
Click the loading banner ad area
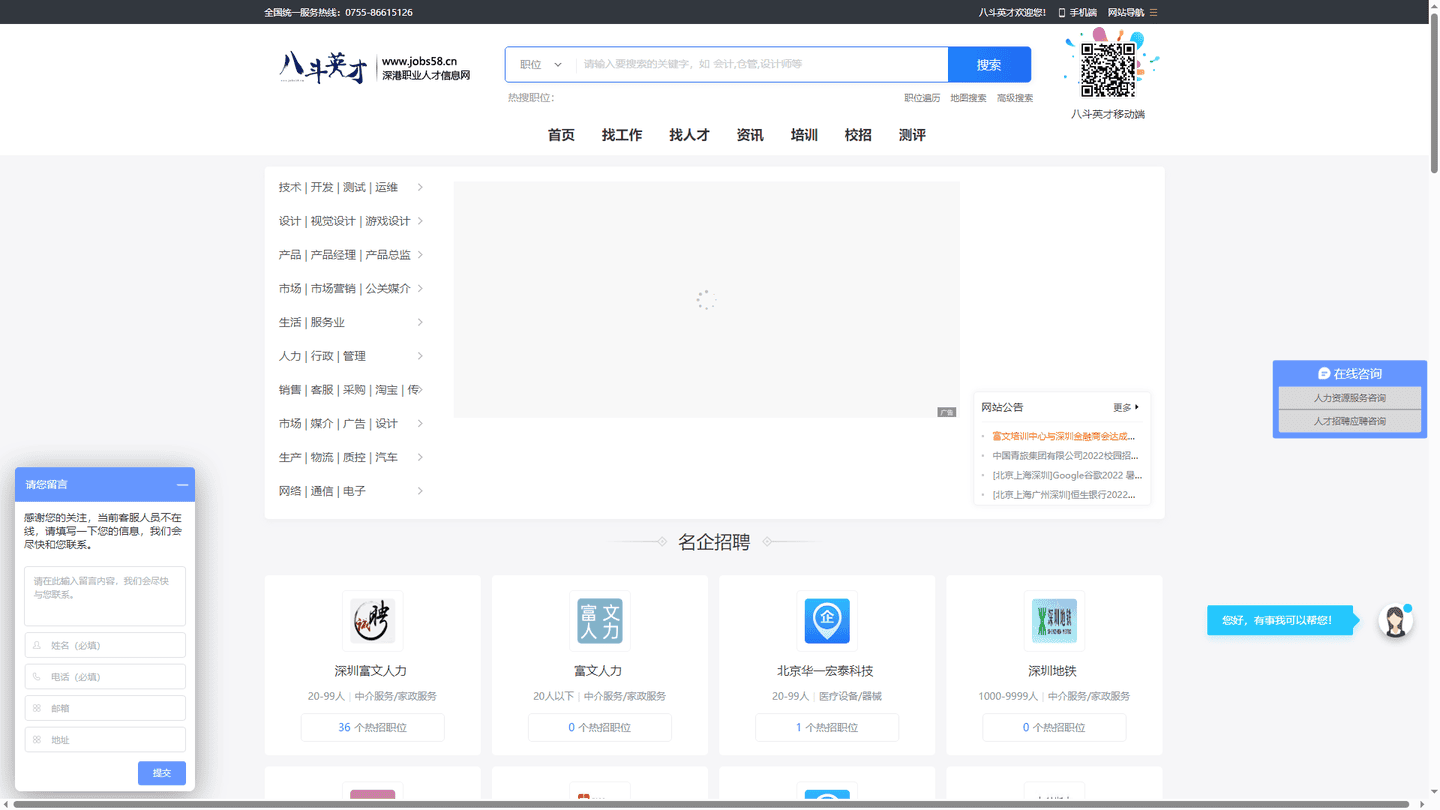coord(707,299)
